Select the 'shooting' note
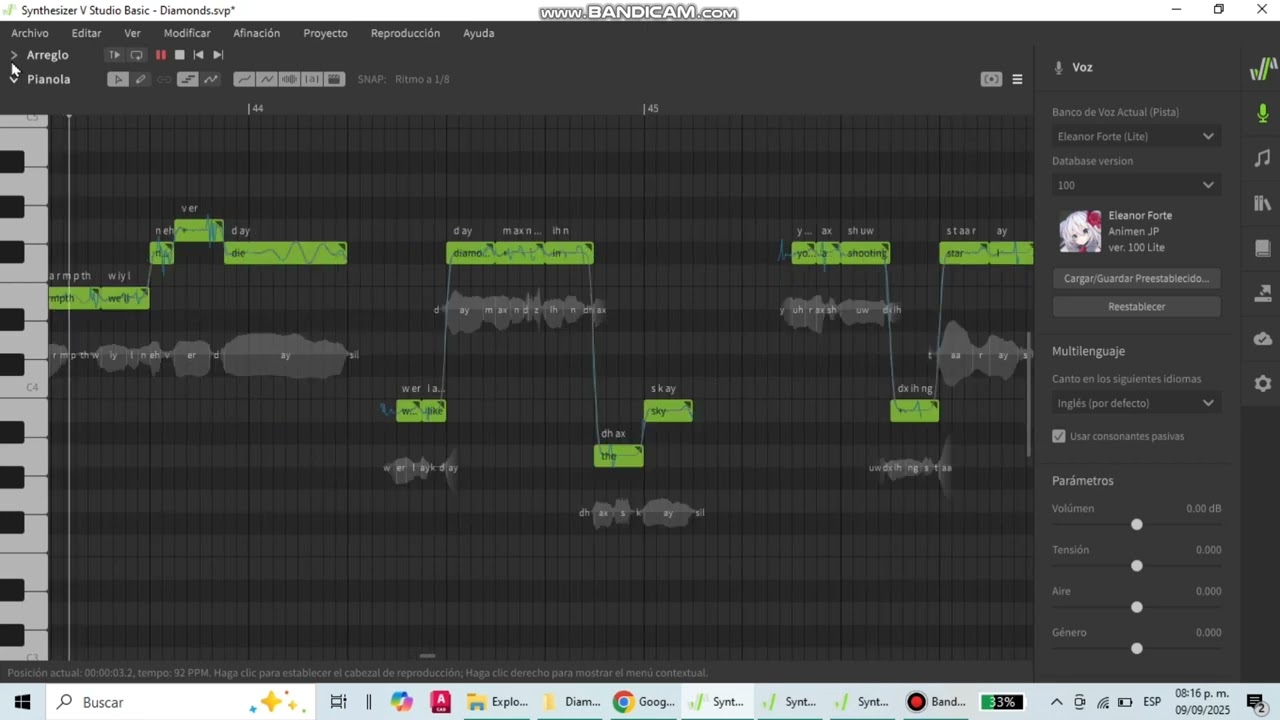Image resolution: width=1280 pixels, height=720 pixels. coord(865,253)
